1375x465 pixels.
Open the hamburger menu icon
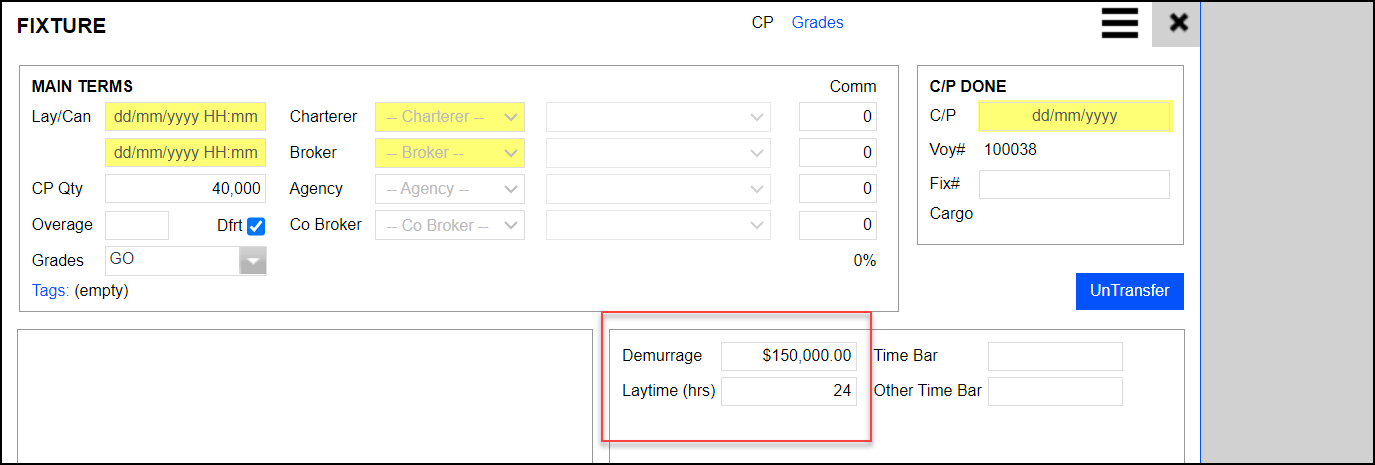[1119, 22]
